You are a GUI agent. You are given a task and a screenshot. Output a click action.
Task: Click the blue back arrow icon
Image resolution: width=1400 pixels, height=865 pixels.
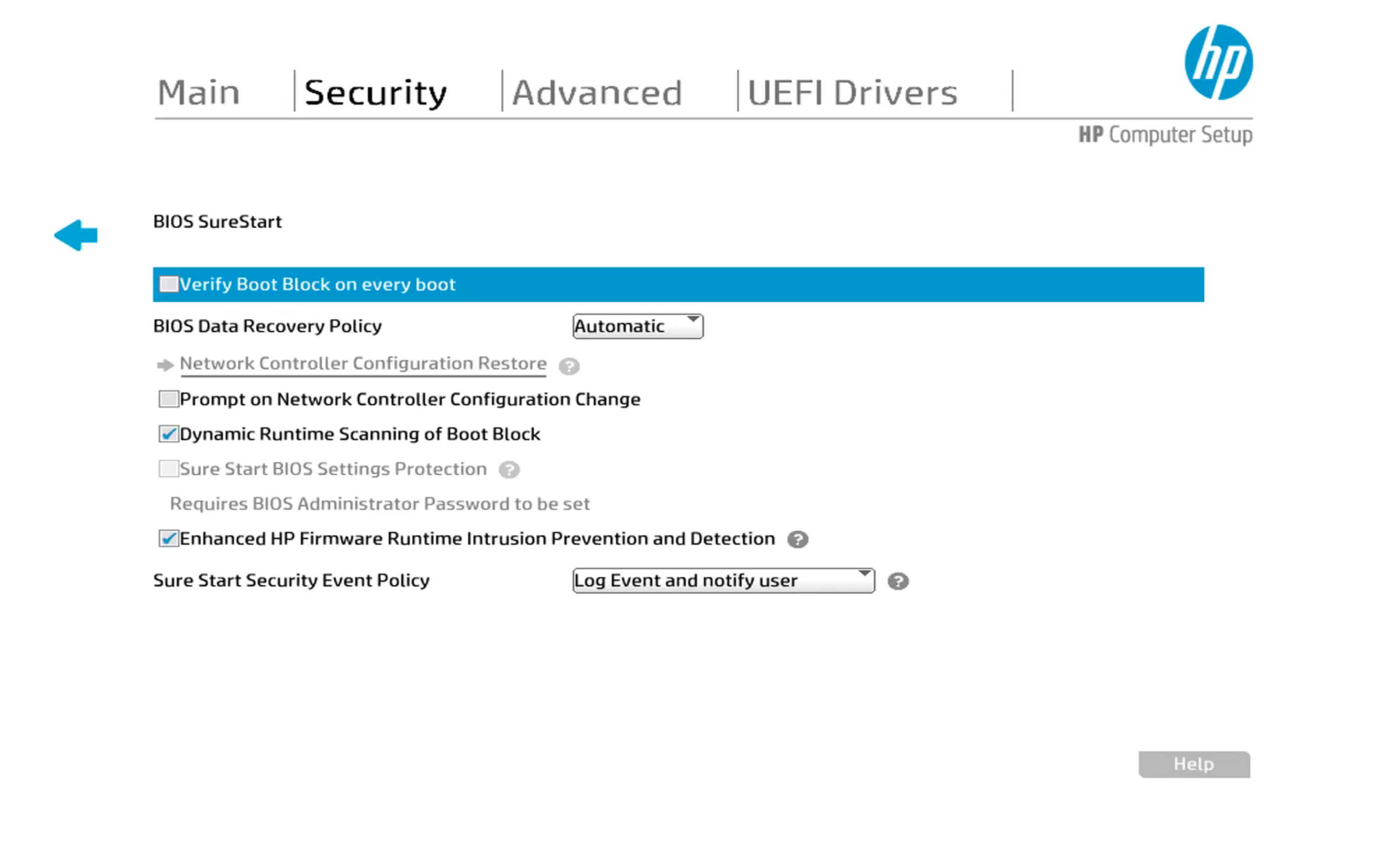76,235
